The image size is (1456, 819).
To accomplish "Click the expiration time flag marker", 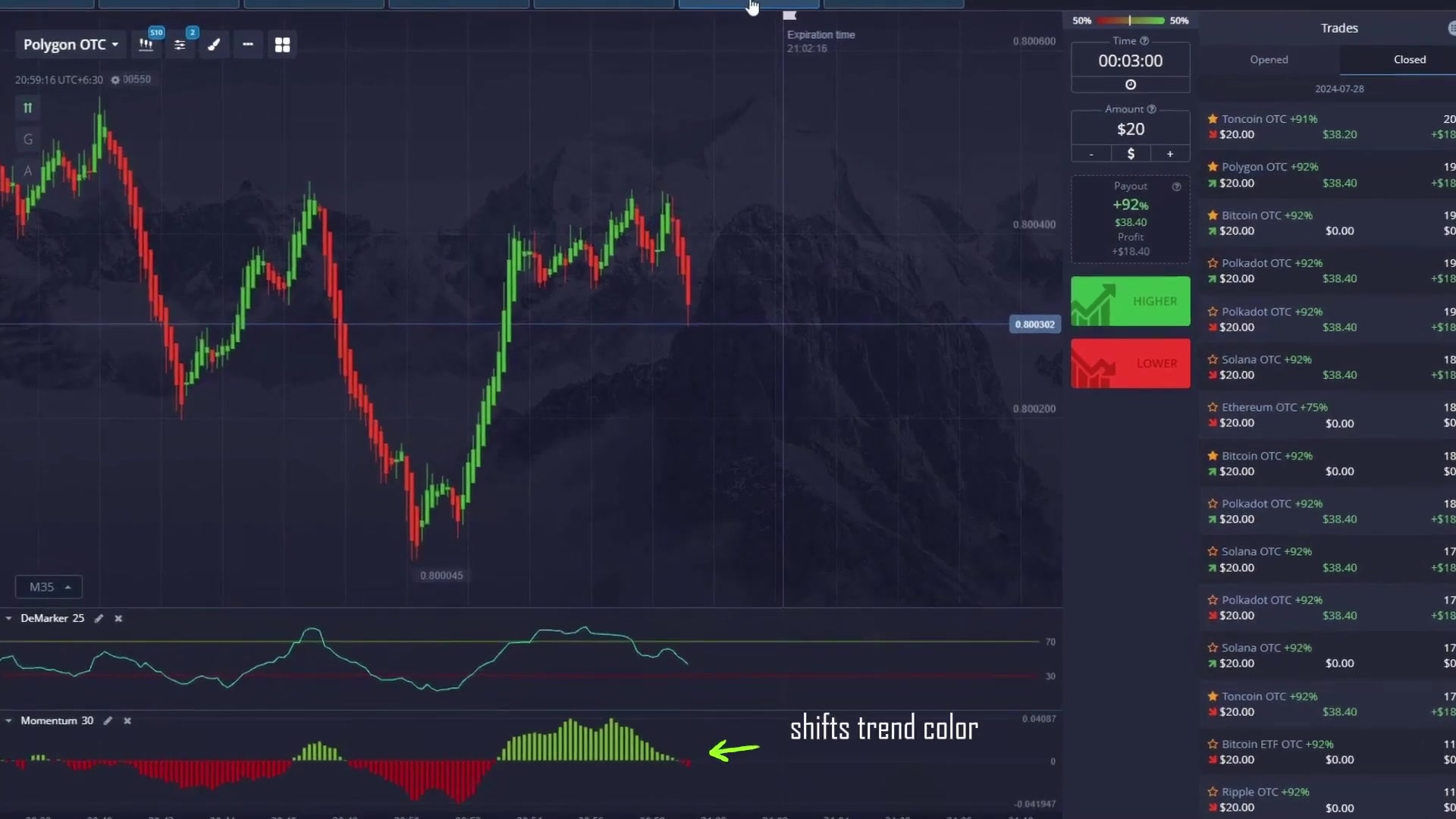I will tap(789, 15).
